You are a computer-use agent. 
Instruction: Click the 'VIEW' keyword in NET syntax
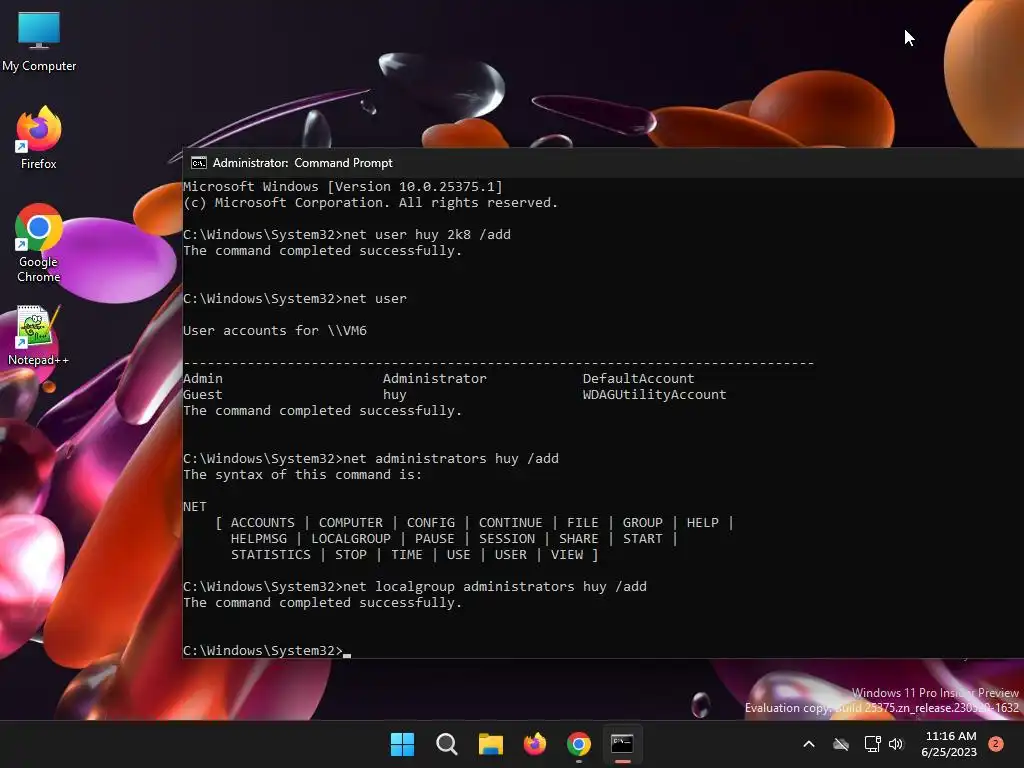567,554
